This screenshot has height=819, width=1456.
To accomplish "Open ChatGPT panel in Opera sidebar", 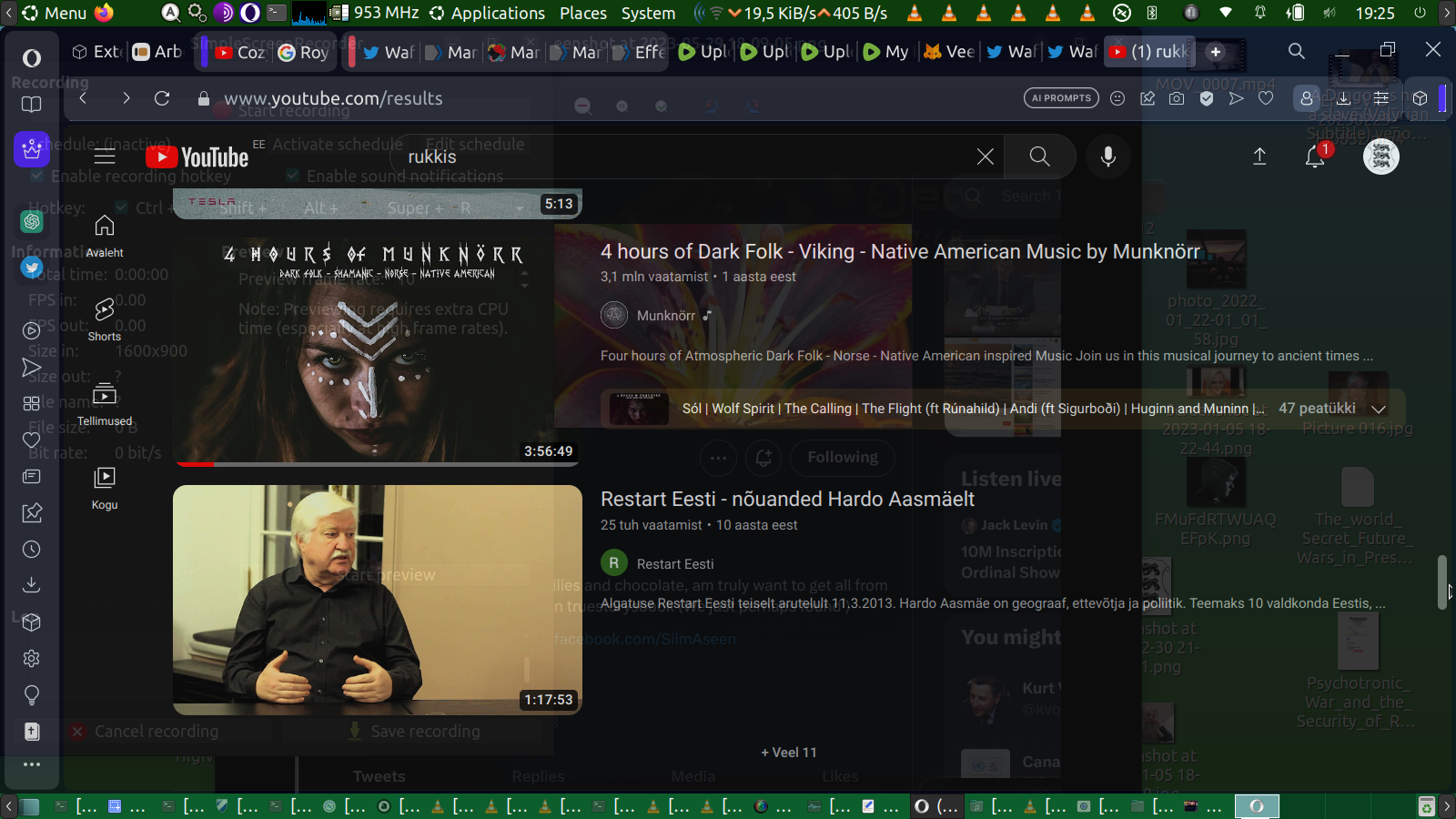I will coord(32,221).
